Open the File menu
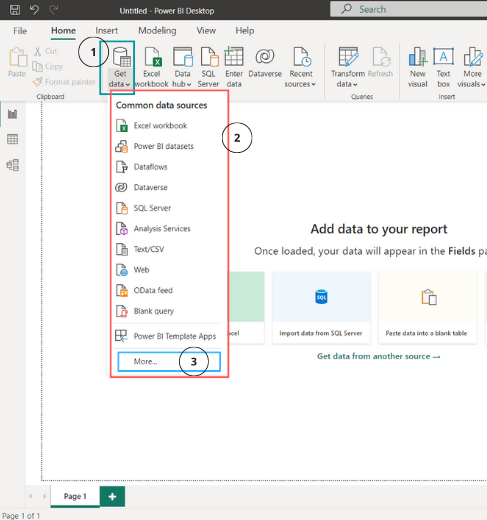This screenshot has width=487, height=520. click(x=20, y=31)
